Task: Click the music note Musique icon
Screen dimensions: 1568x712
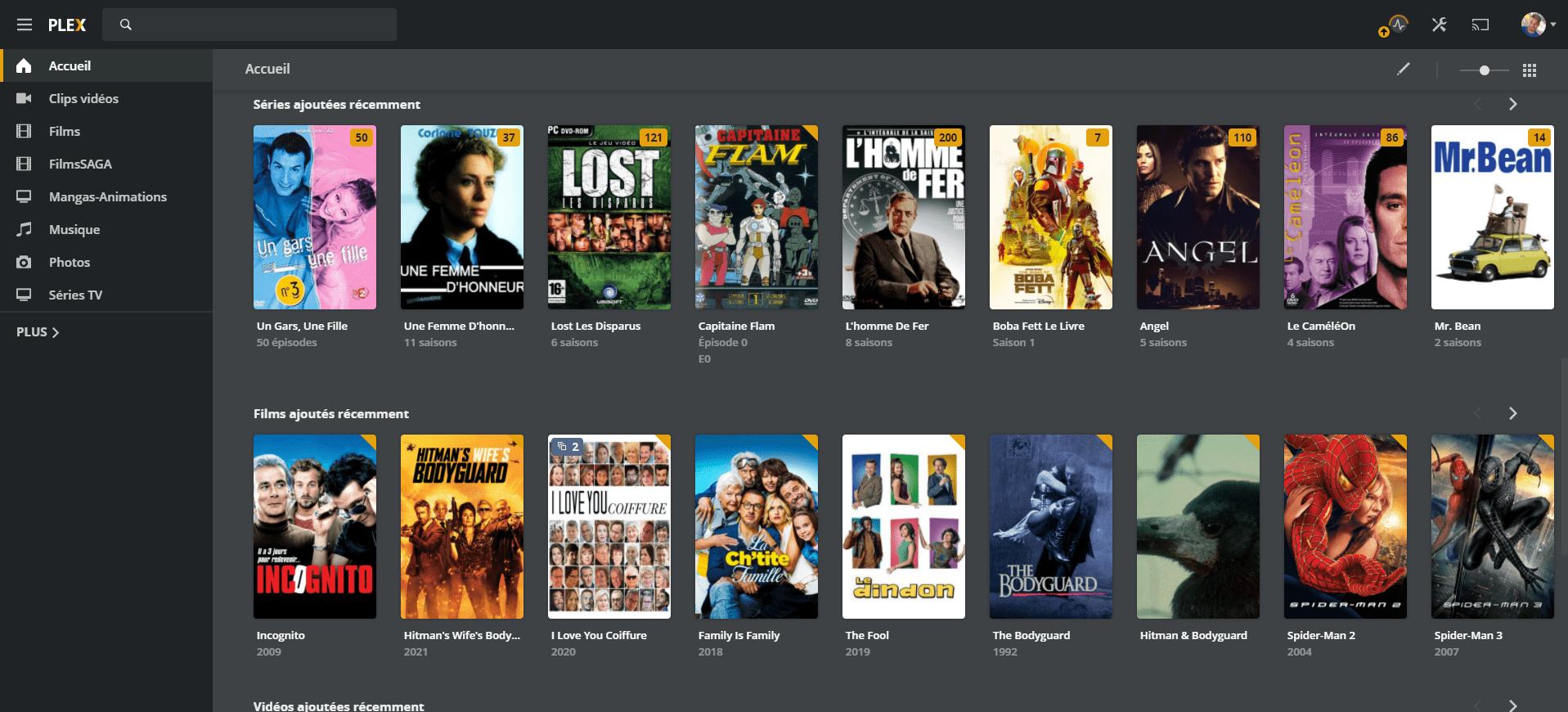Action: [24, 230]
